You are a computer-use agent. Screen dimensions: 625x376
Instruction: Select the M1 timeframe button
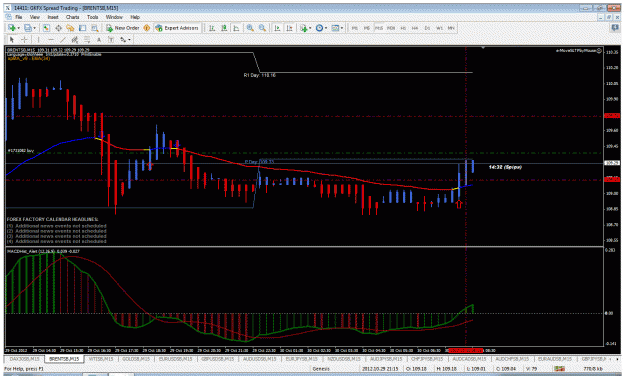click(x=354, y=28)
